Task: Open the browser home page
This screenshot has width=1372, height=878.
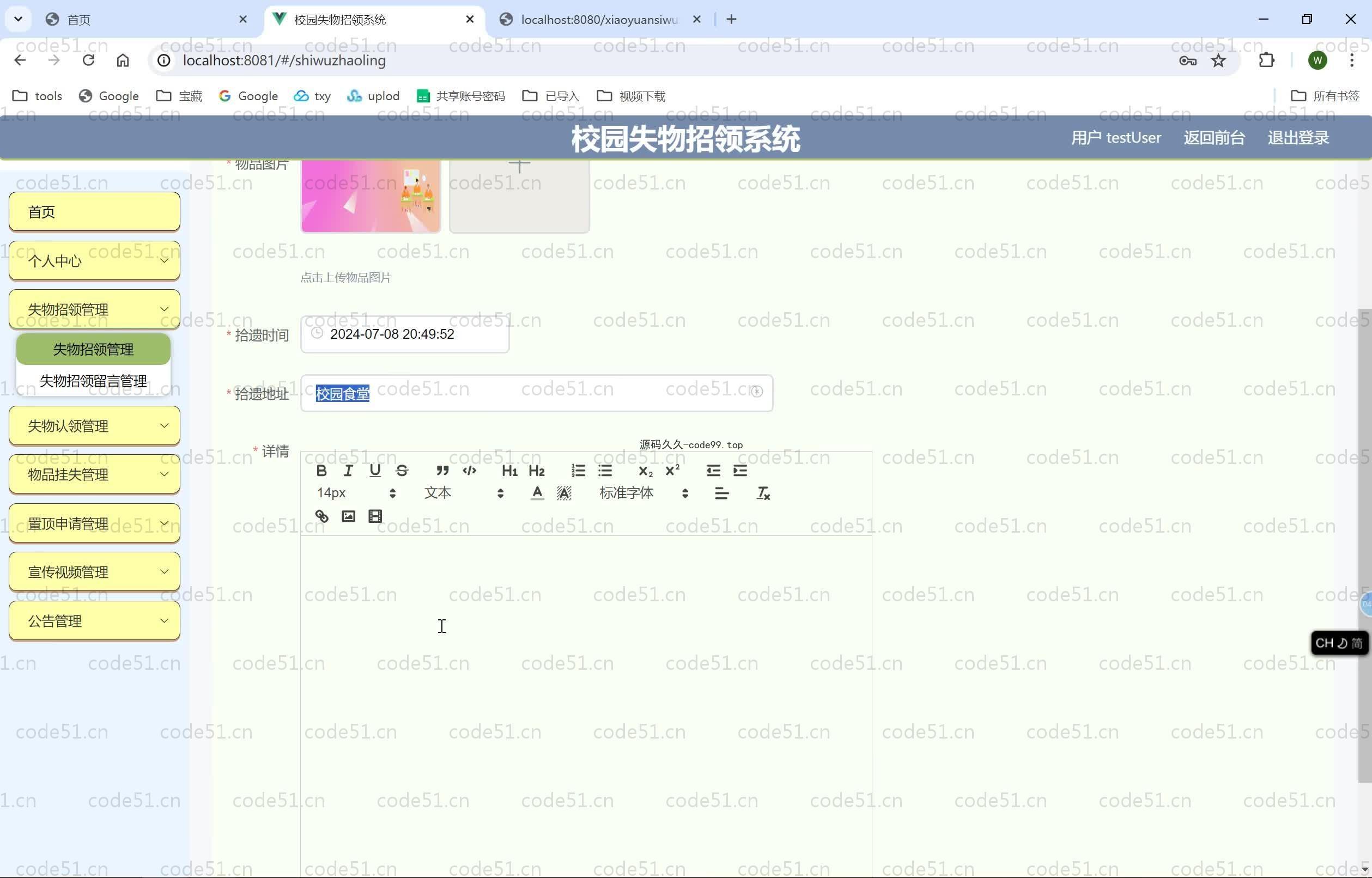Action: pyautogui.click(x=123, y=60)
